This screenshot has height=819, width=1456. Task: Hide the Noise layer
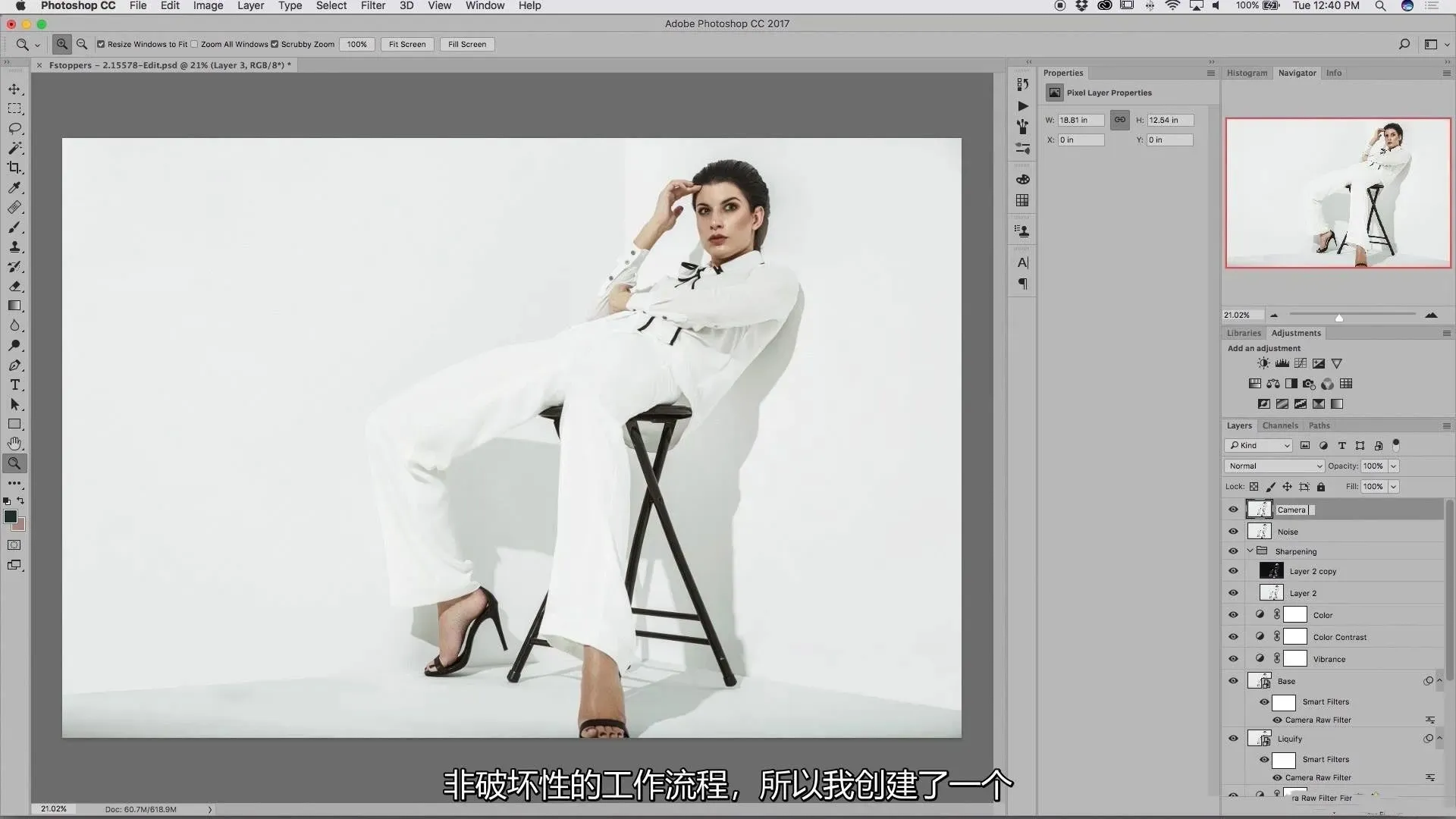1233,532
